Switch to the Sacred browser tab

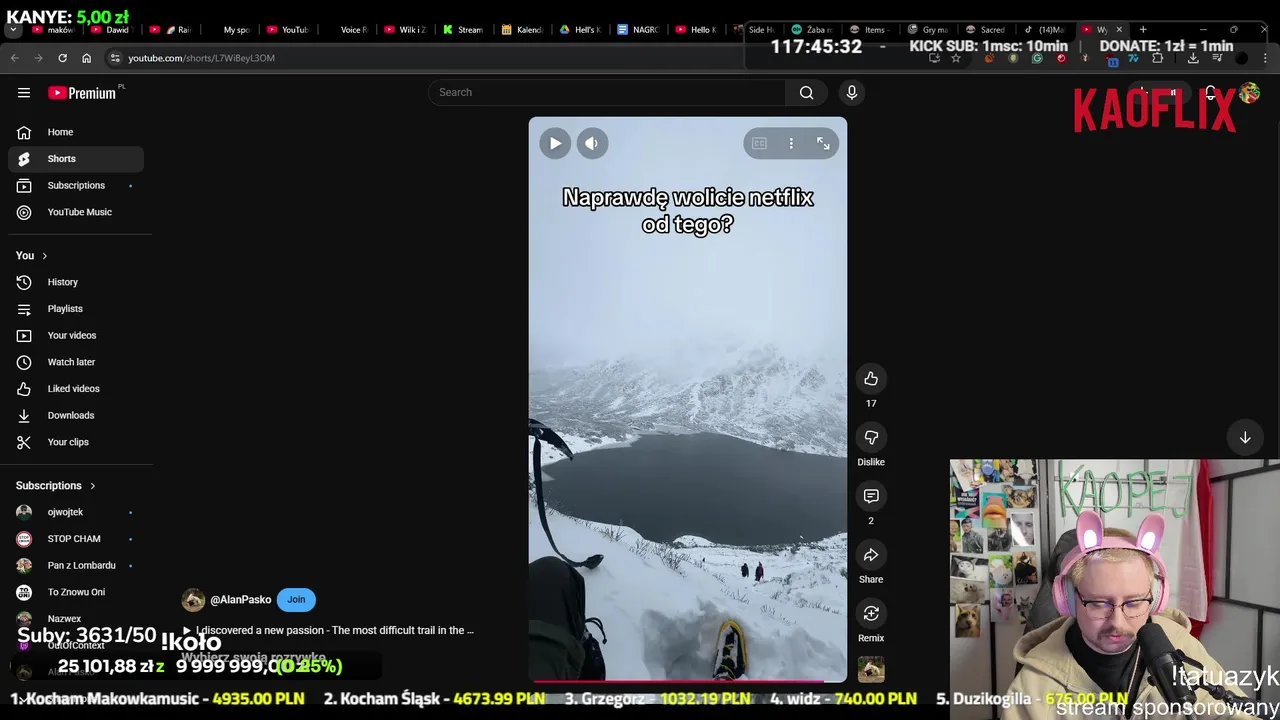(x=985, y=30)
